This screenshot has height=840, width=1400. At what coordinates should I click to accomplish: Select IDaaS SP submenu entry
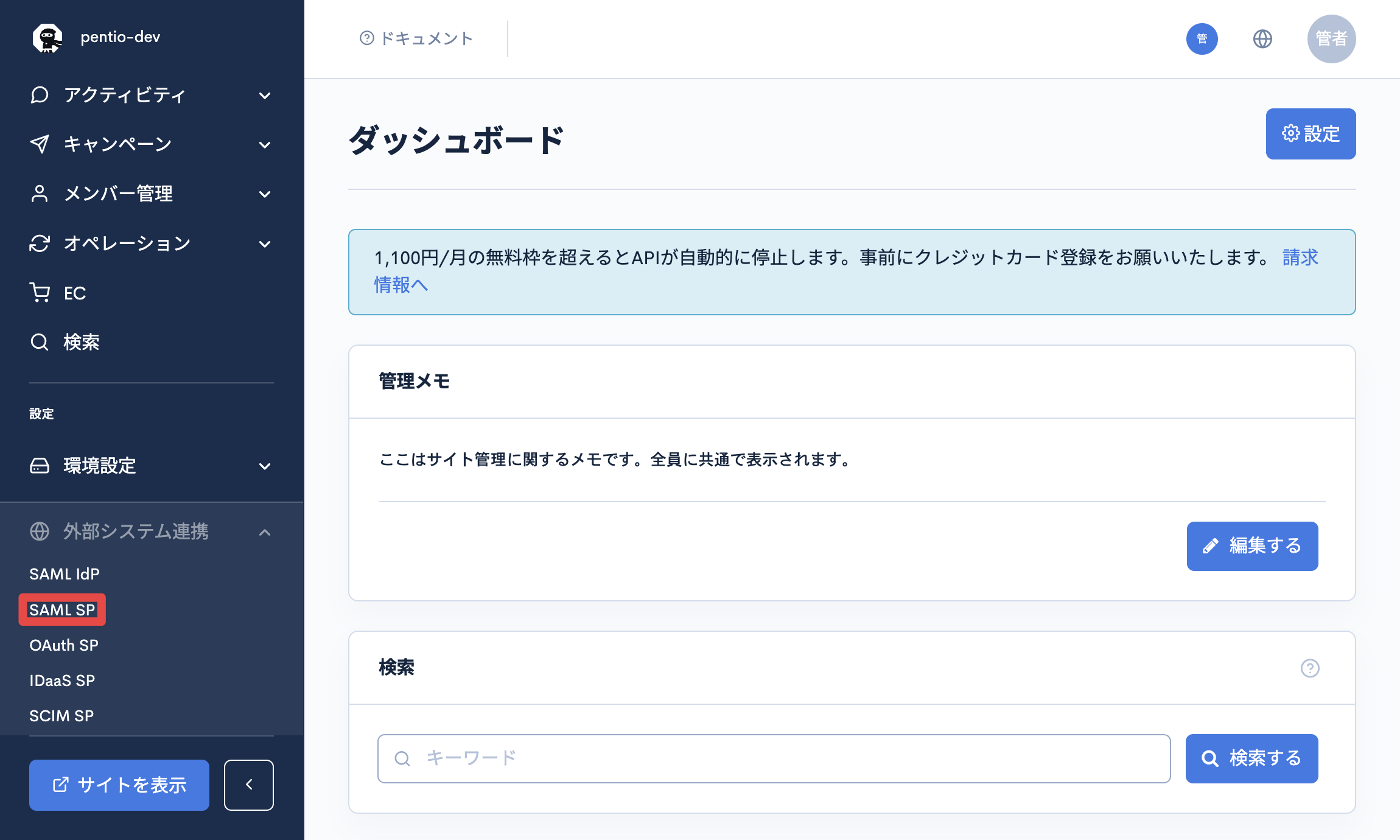tap(62, 681)
